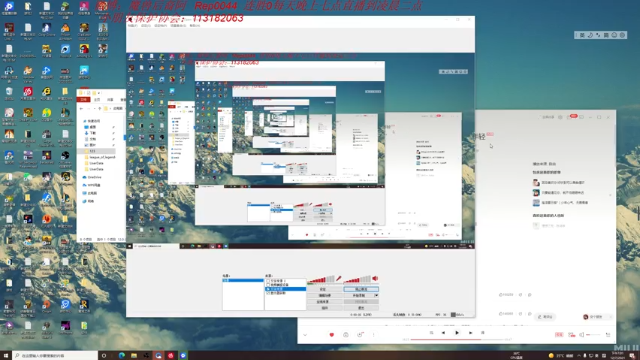The width and height of the screenshot is (640, 360).
Task: Click the music player volume speaker icon
Action: coord(582,335)
